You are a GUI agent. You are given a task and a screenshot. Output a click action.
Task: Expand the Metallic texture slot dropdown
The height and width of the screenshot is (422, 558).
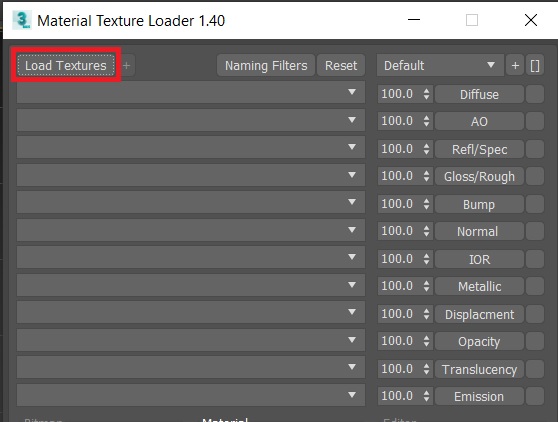(191, 285)
